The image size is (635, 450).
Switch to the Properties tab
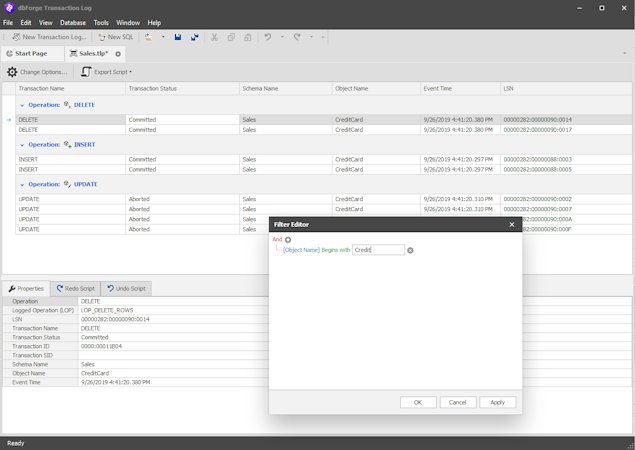(26, 288)
